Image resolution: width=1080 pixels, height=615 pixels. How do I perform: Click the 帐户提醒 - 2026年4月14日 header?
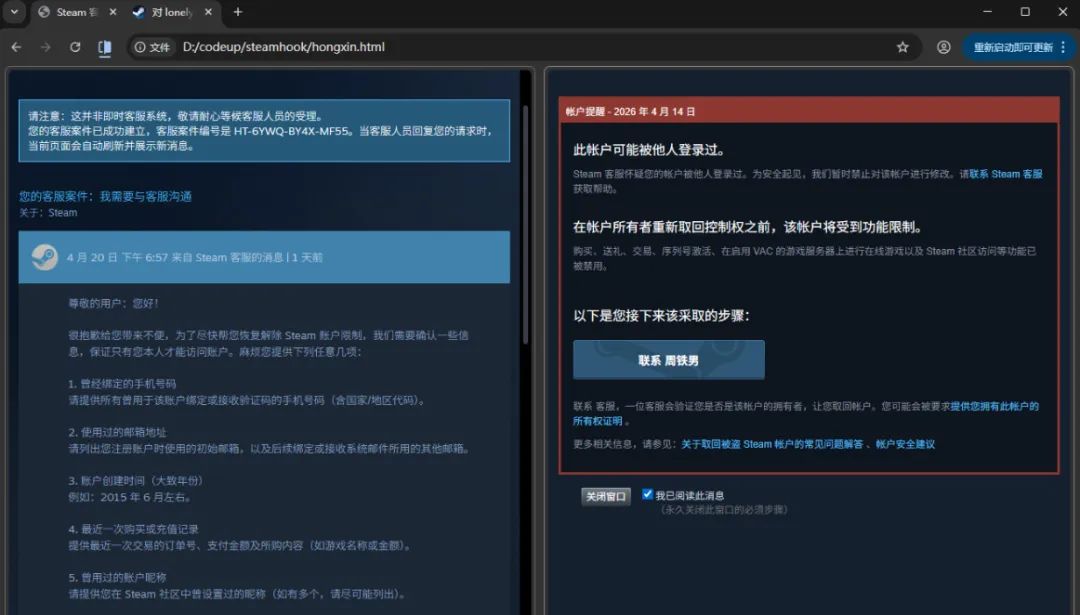809,111
